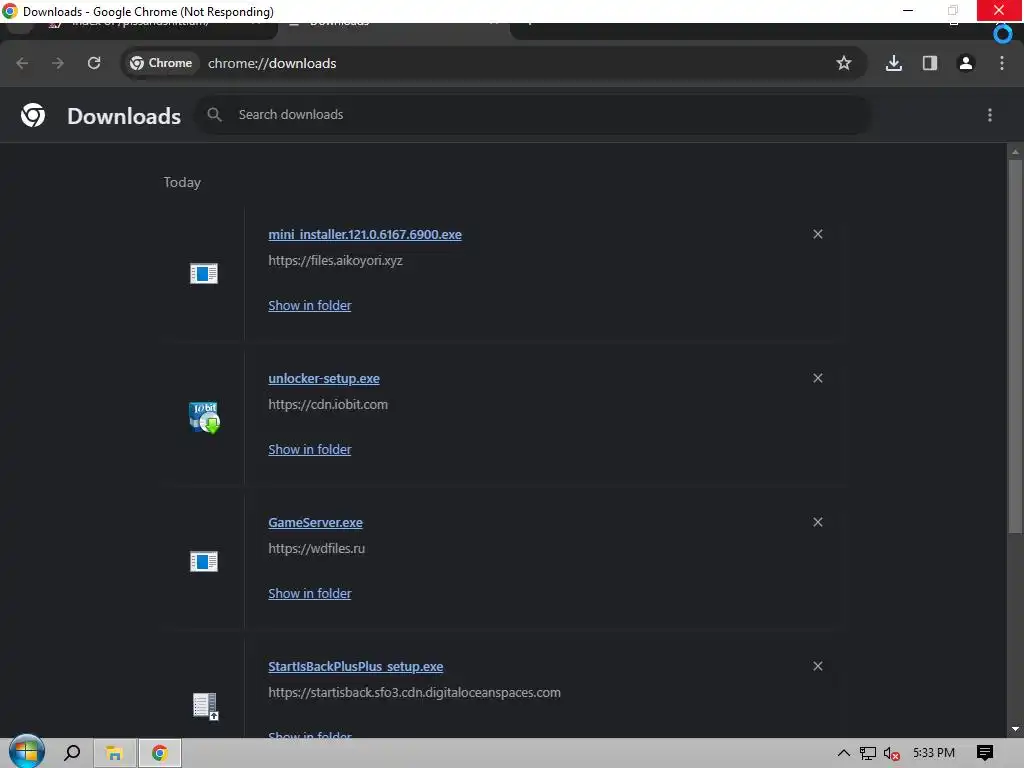Click the browser forward arrow
1024x768 pixels.
[x=58, y=63]
